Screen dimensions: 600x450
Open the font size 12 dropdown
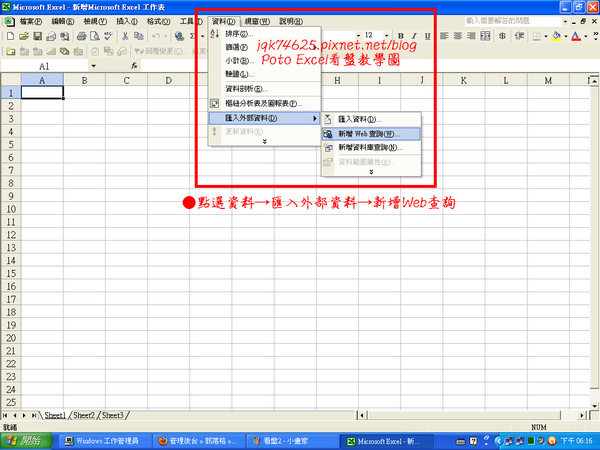click(x=386, y=36)
